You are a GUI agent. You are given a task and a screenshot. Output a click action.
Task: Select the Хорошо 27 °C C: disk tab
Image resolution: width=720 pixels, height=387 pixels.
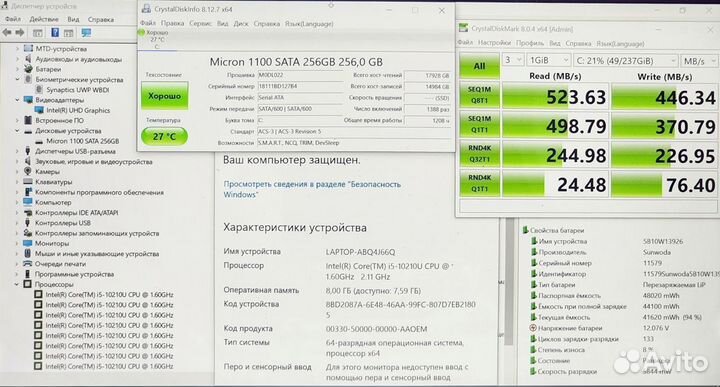click(x=158, y=39)
